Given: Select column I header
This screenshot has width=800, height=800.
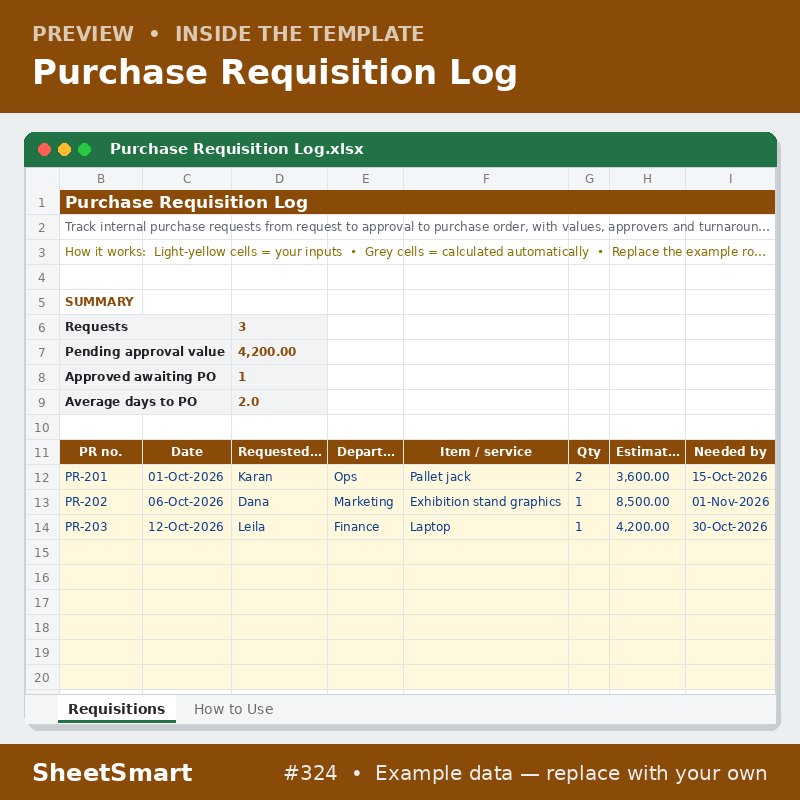Looking at the screenshot, I should (x=730, y=179).
